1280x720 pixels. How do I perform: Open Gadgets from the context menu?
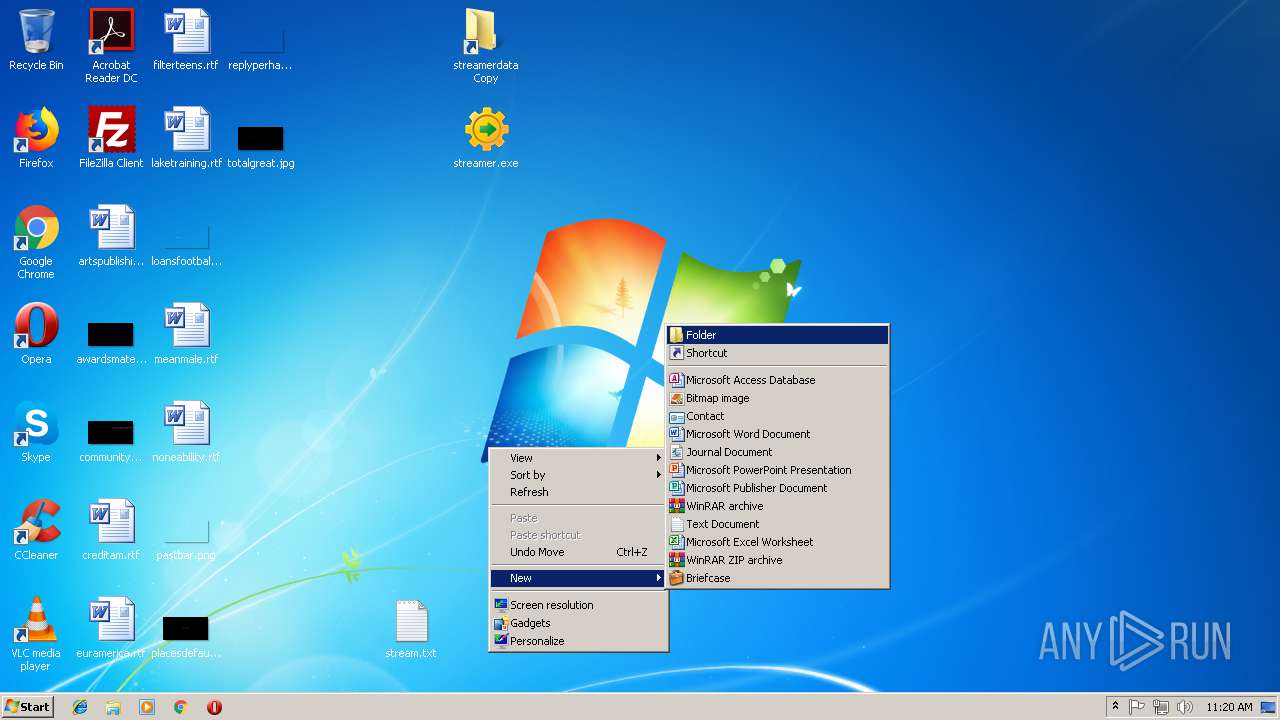[x=578, y=623]
